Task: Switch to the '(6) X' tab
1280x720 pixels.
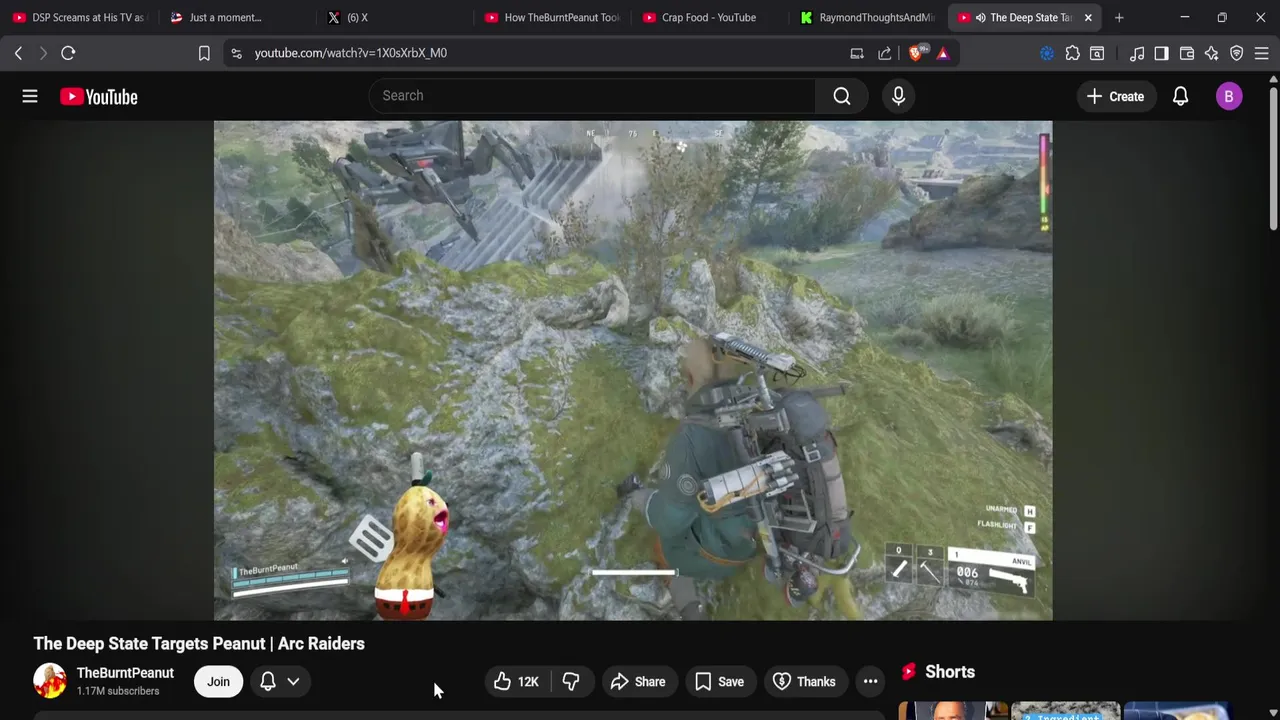Action: click(x=396, y=17)
